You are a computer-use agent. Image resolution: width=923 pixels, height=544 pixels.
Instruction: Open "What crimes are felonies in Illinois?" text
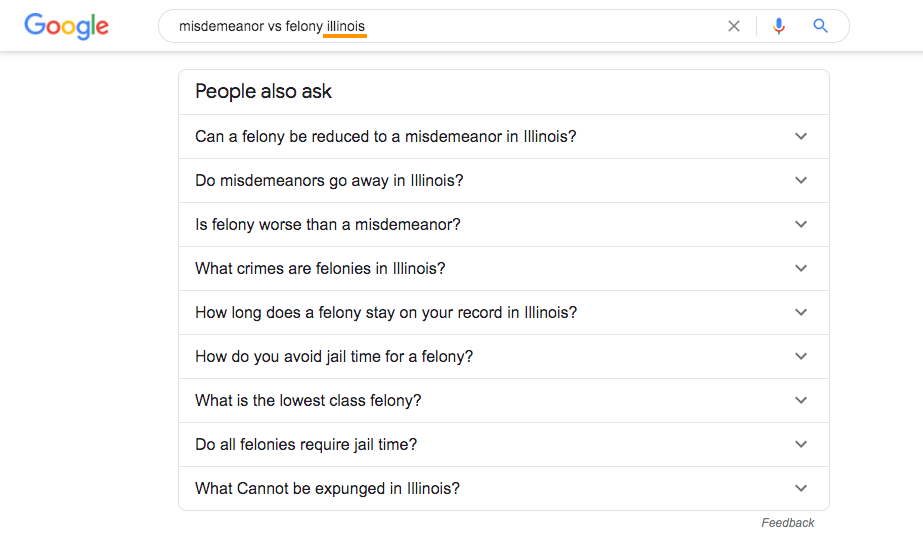(320, 268)
